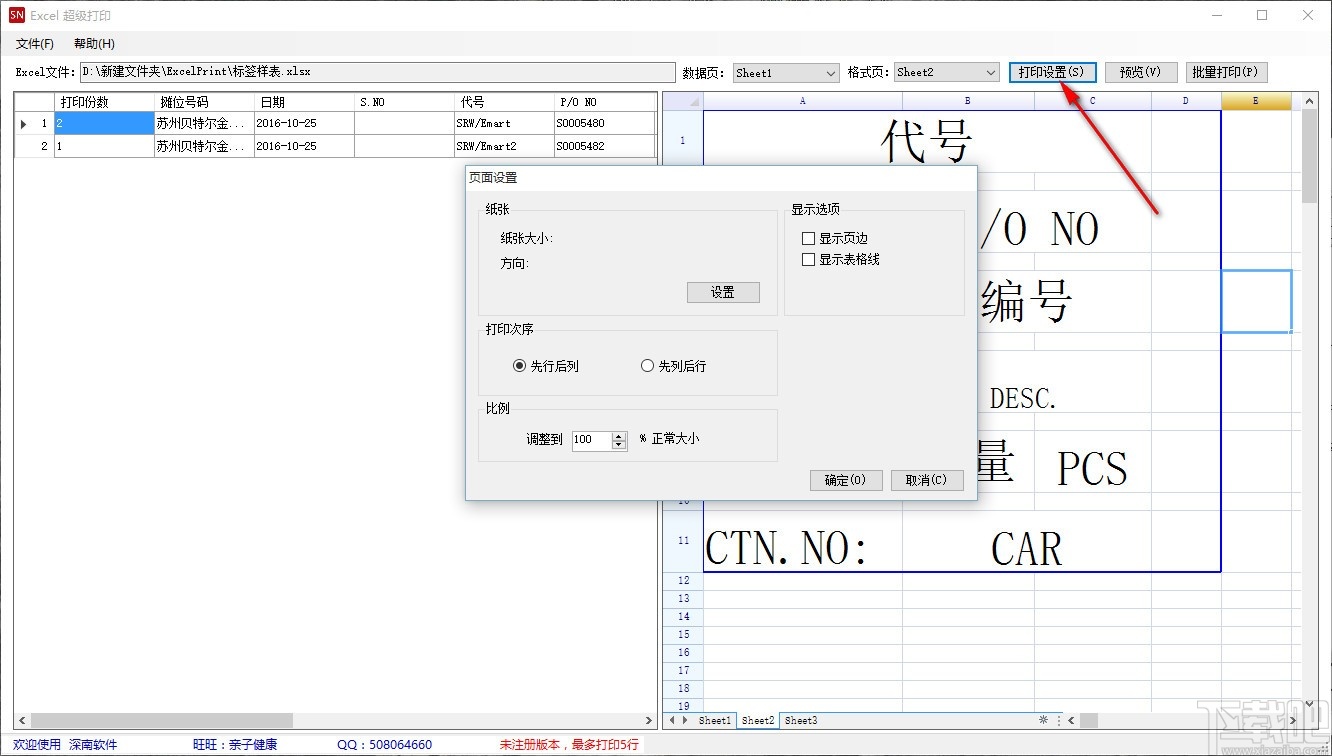Select the 先行后列 print order option

[x=519, y=366]
